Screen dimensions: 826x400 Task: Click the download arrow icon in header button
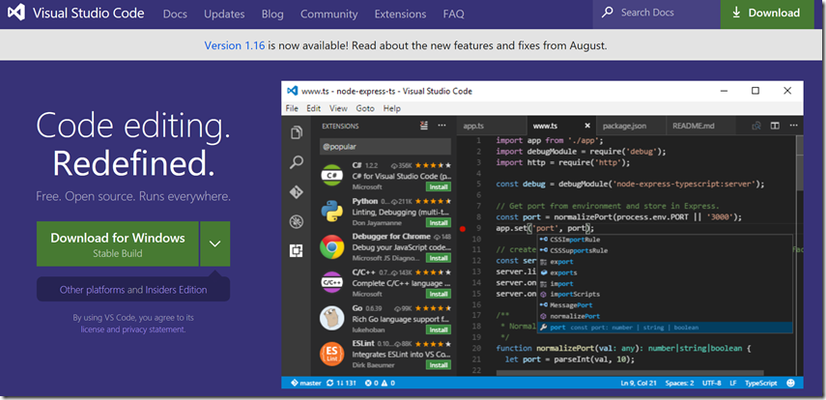click(x=736, y=13)
